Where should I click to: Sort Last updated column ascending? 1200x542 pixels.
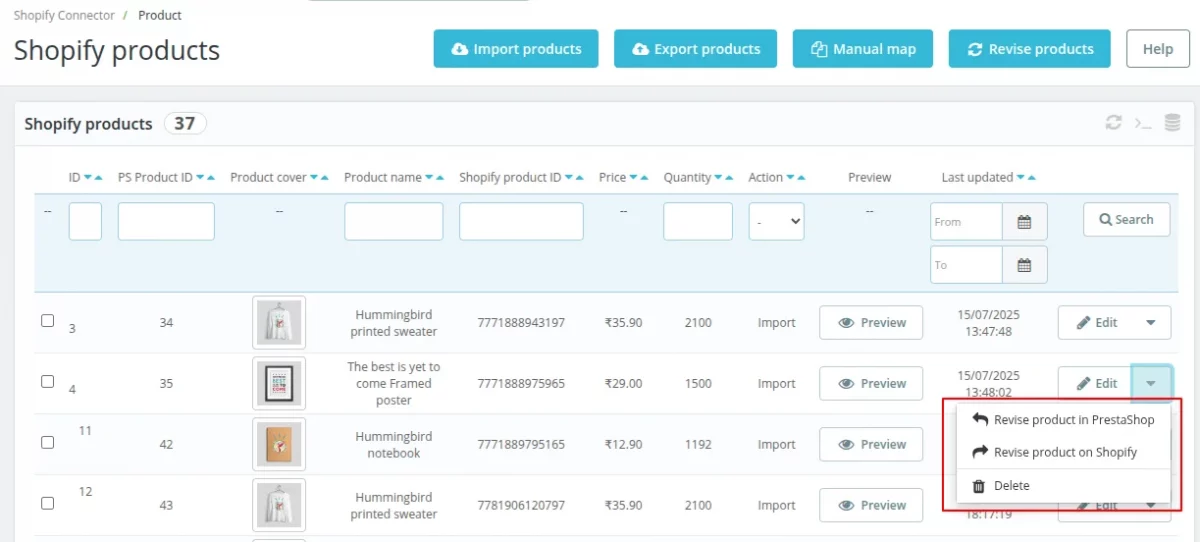(x=1031, y=178)
